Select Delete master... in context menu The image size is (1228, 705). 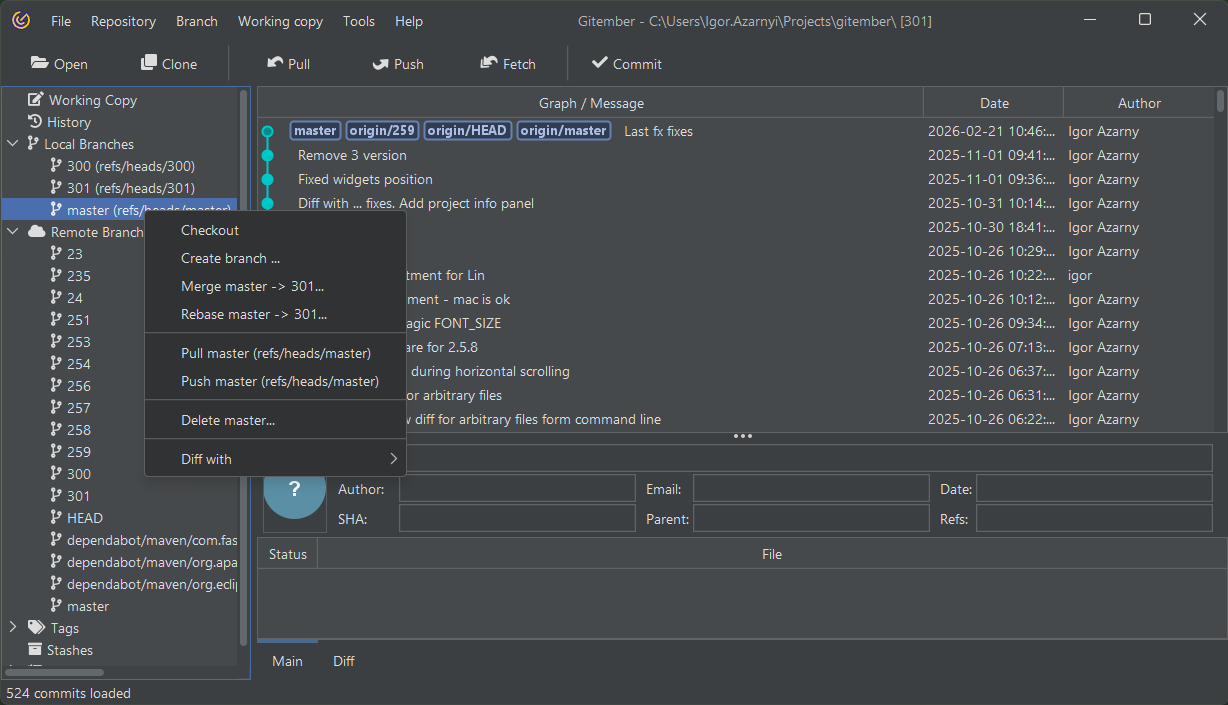pos(228,420)
